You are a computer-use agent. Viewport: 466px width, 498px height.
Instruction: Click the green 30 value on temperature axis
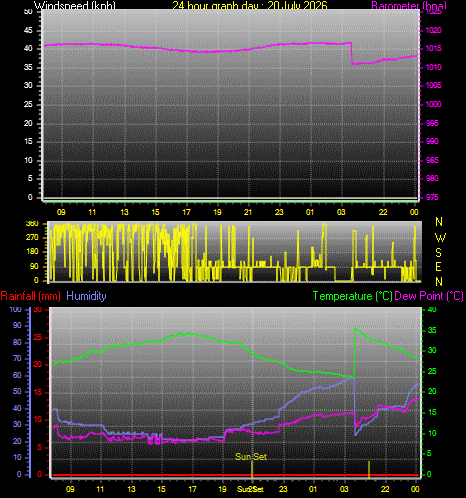click(x=432, y=350)
